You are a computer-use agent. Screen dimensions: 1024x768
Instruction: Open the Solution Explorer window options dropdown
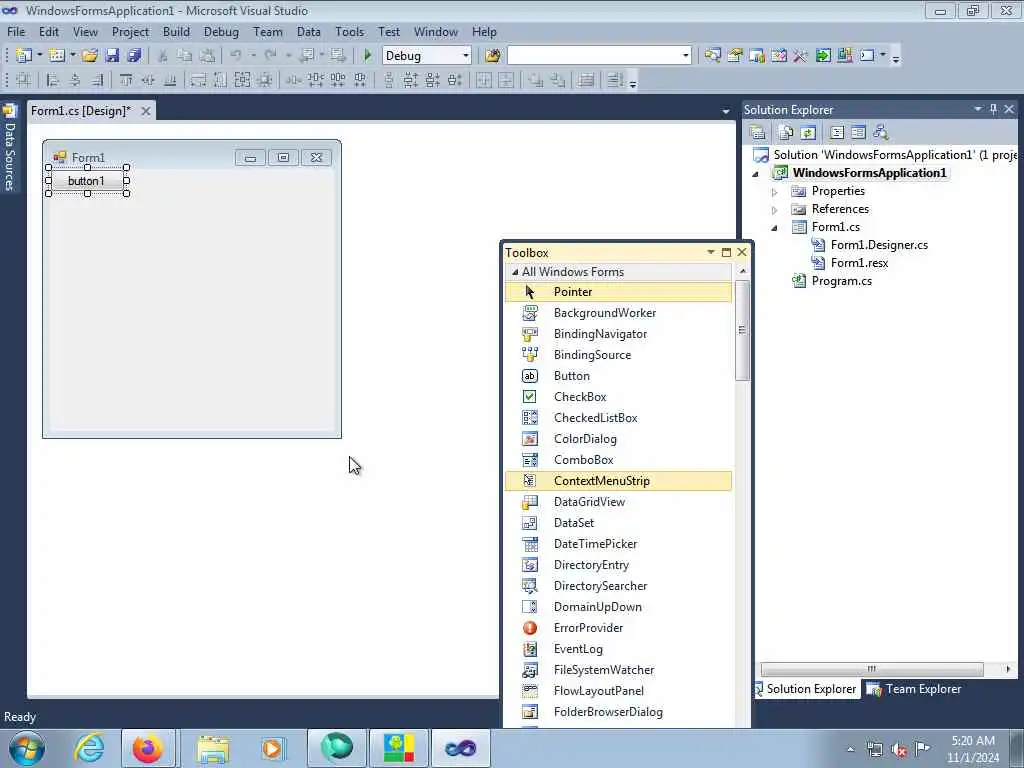click(x=978, y=109)
